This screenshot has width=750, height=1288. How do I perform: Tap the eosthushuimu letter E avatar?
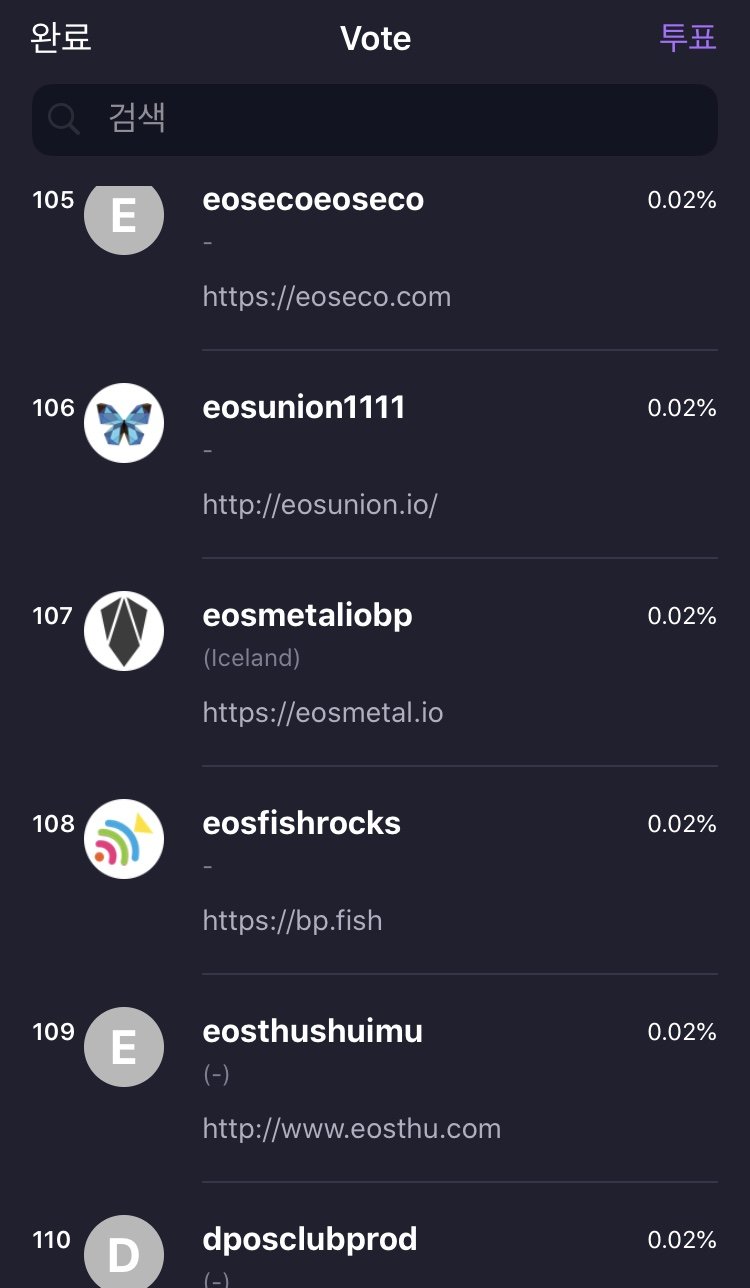click(x=124, y=1047)
